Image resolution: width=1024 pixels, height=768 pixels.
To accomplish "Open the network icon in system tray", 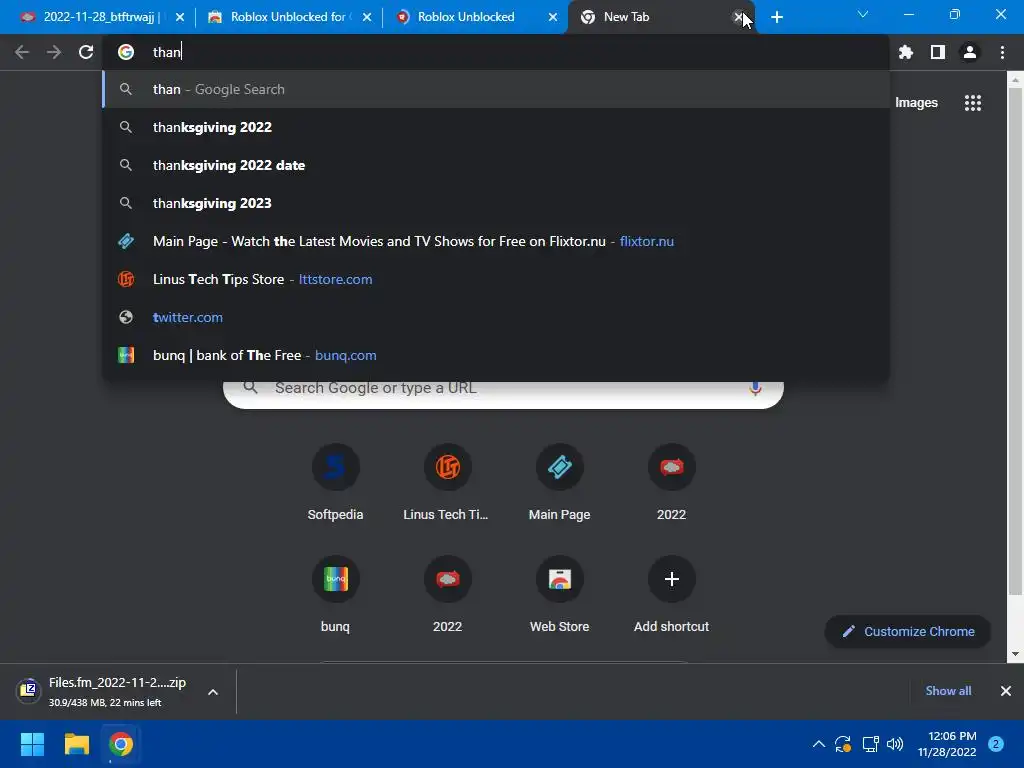I will click(870, 744).
